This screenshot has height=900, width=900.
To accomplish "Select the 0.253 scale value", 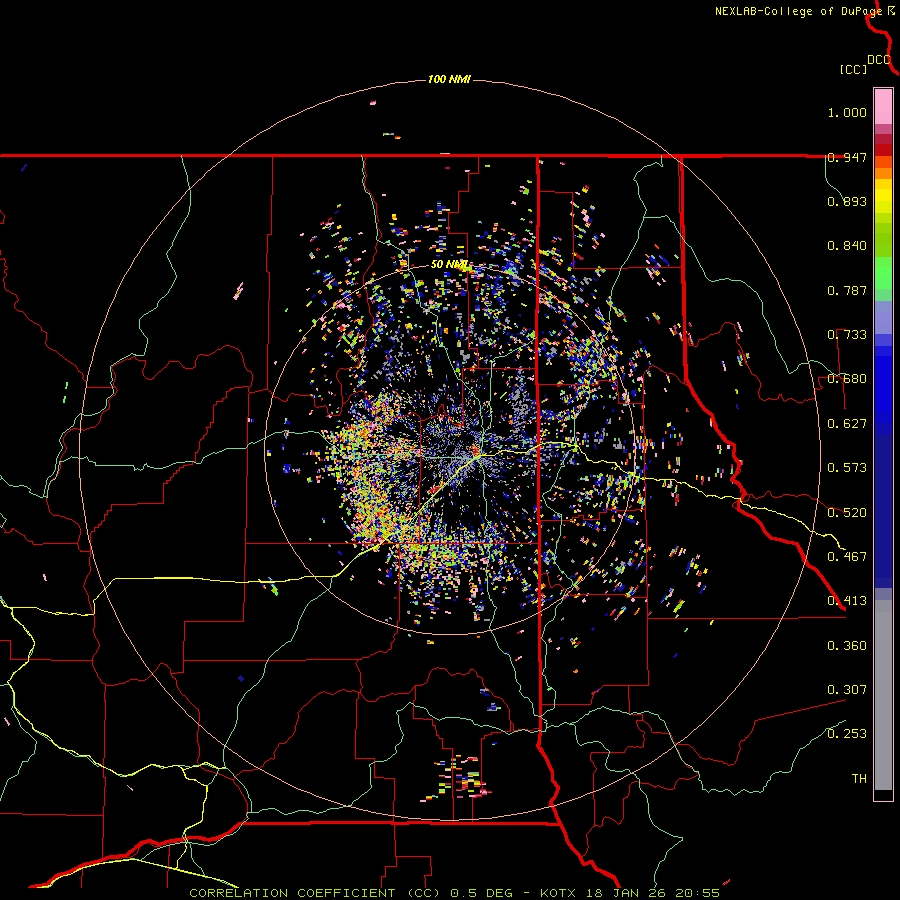I will 847,734.
